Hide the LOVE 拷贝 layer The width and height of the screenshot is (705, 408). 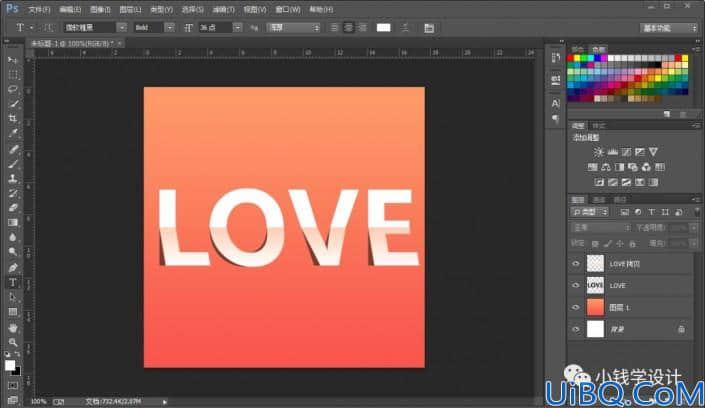576,264
